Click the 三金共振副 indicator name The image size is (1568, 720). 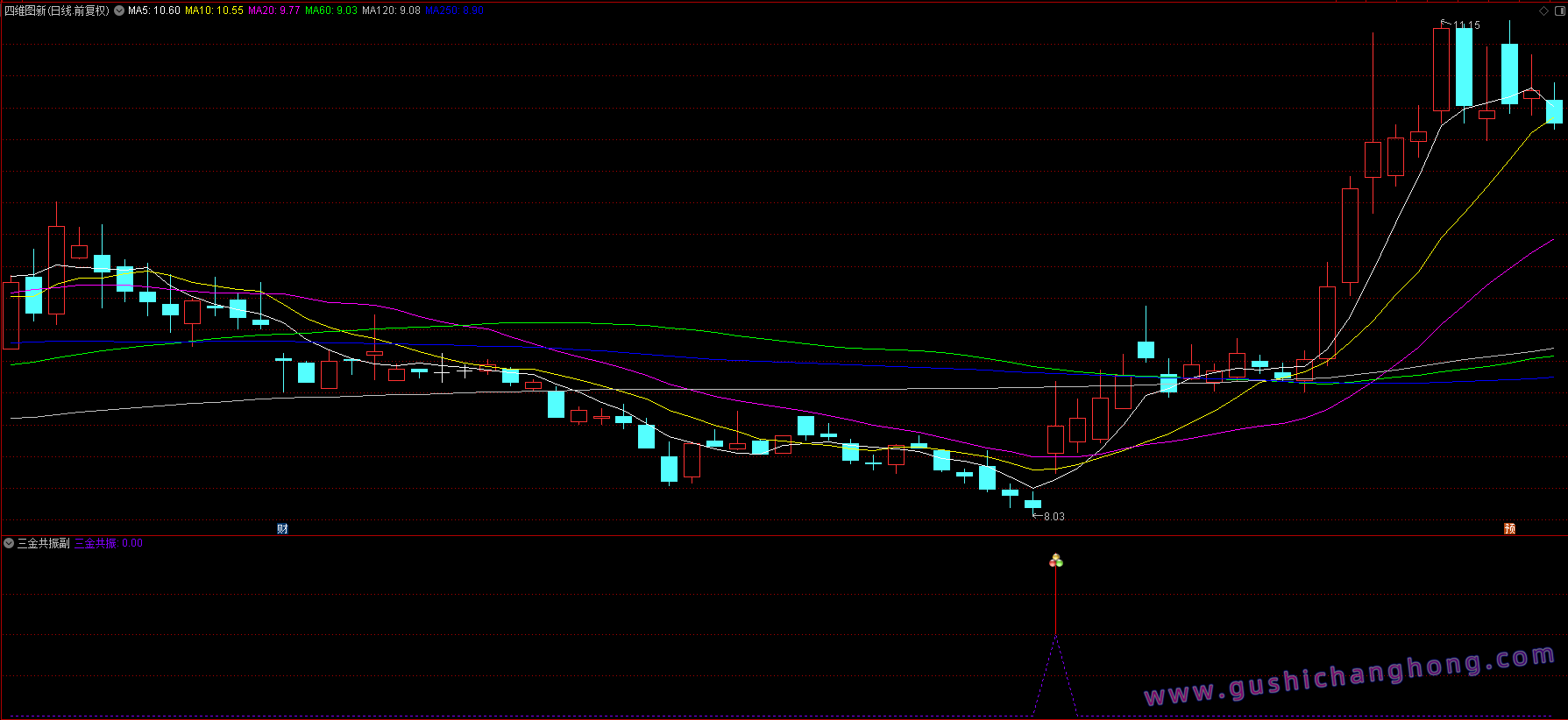44,543
